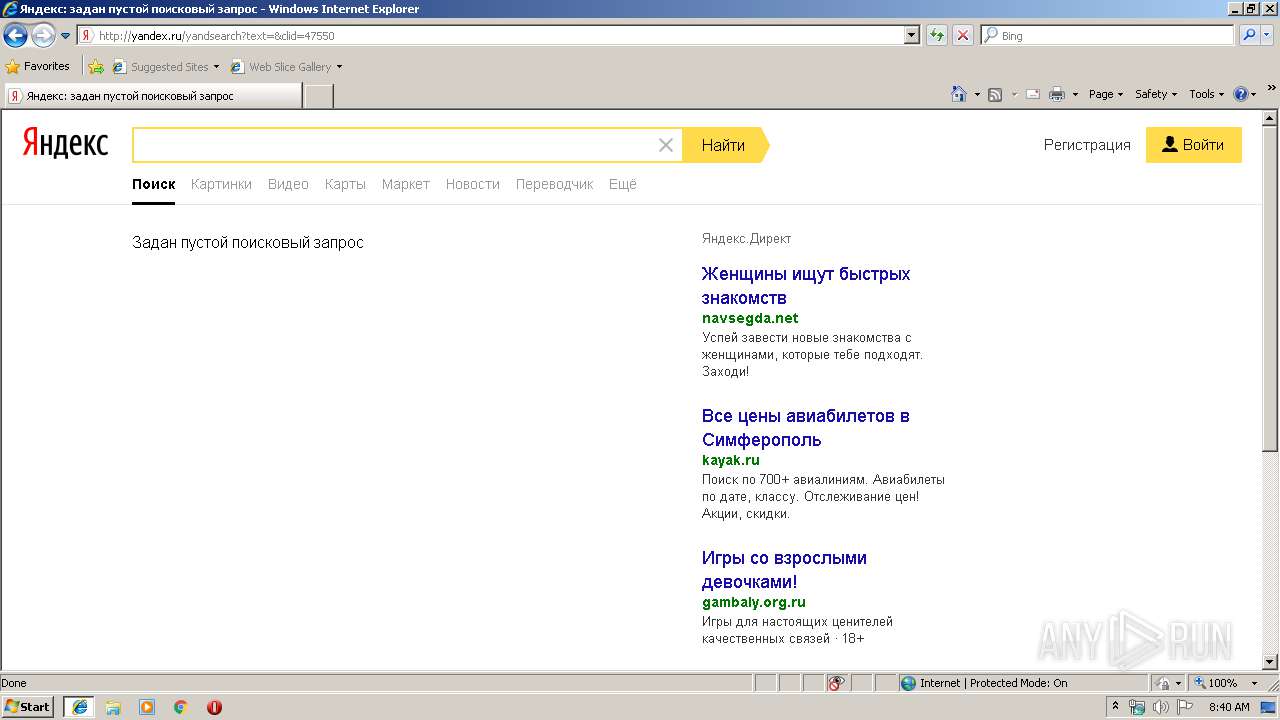Click the Internet Explorer taskbar icon
This screenshot has width=1280, height=720.
79,707
